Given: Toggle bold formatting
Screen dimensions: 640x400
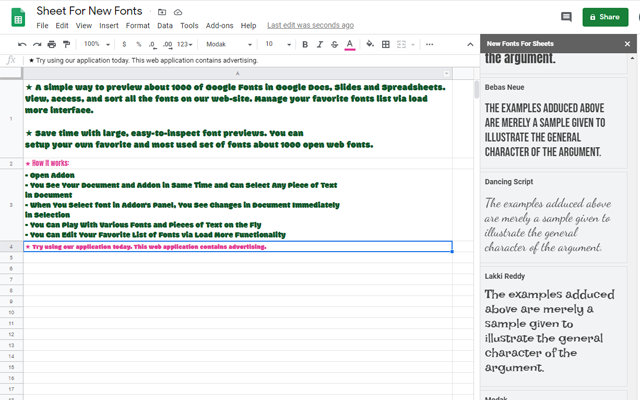Looking at the screenshot, I should point(305,44).
